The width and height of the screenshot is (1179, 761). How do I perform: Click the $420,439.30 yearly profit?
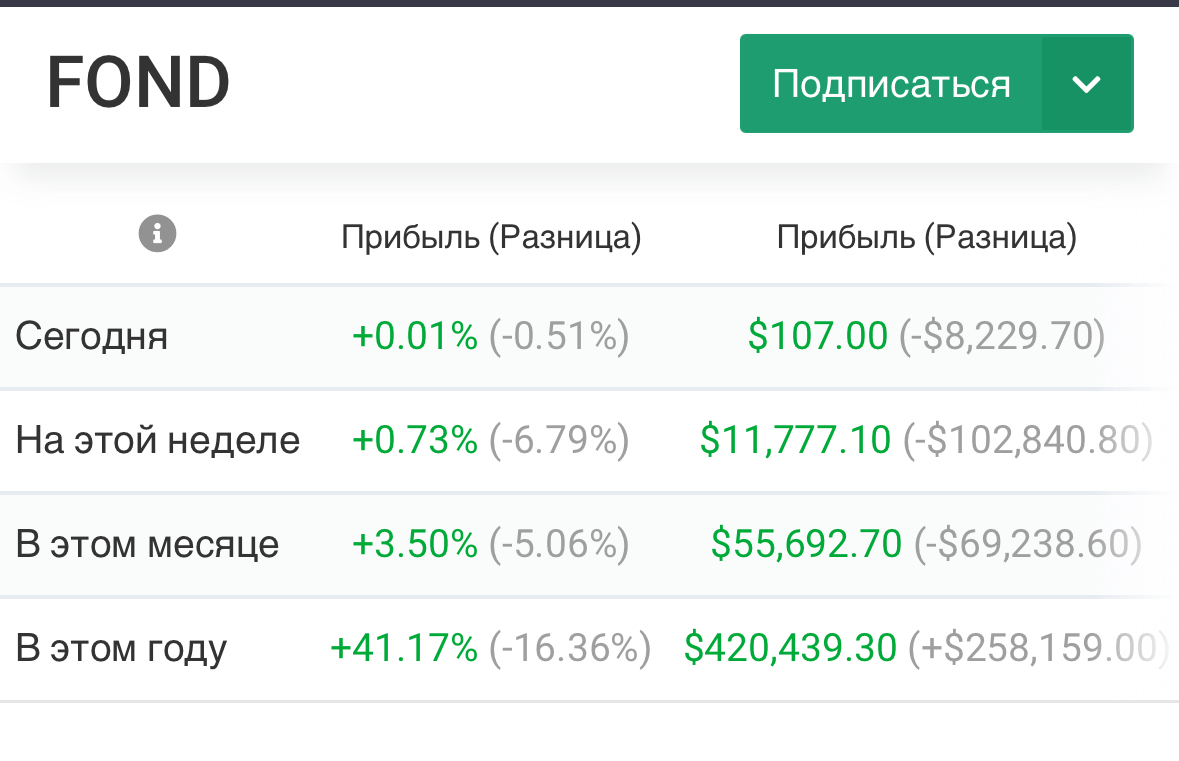(790, 648)
